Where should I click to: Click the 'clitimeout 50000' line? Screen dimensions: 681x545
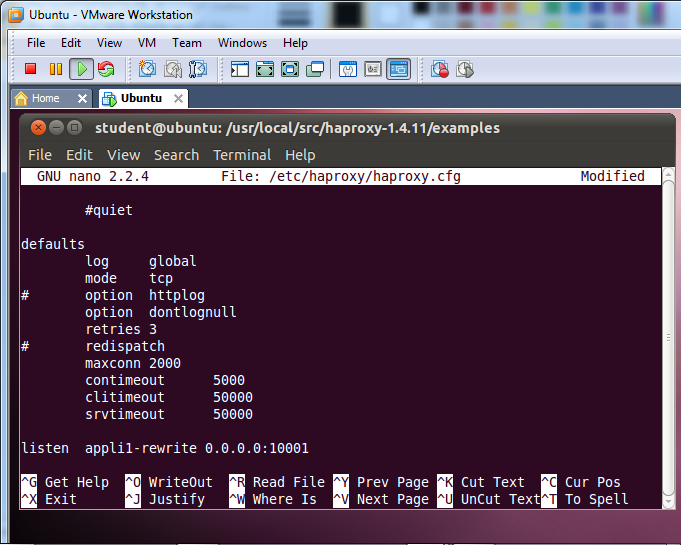pyautogui.click(x=169, y=397)
